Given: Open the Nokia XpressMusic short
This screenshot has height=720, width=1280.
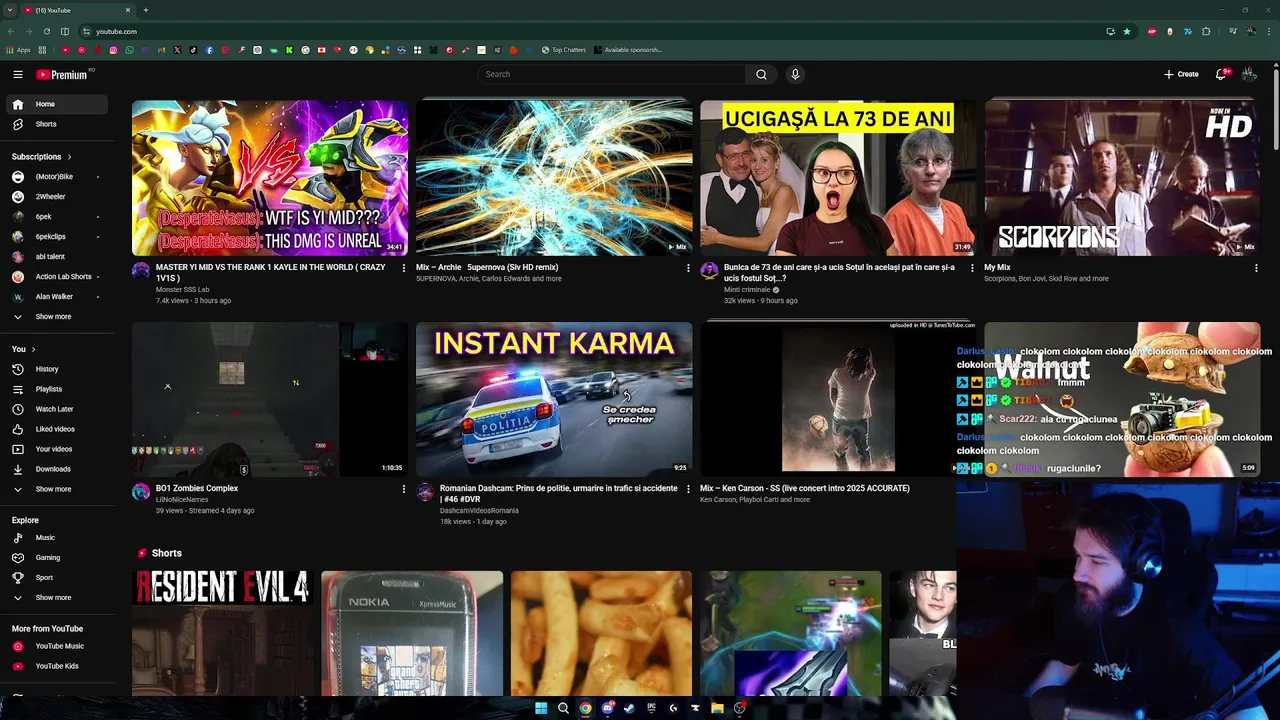Looking at the screenshot, I should (412, 633).
